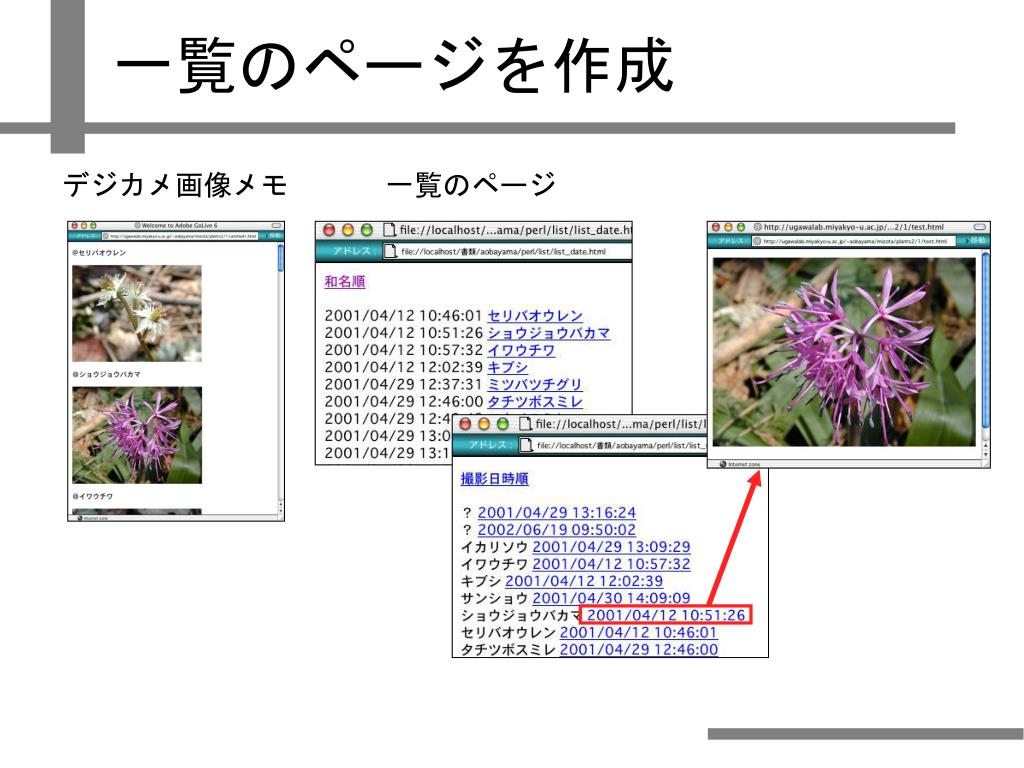Open イカリソウ date link 2001/04/29 13:09:29
The height and width of the screenshot is (768, 1024).
pos(611,547)
